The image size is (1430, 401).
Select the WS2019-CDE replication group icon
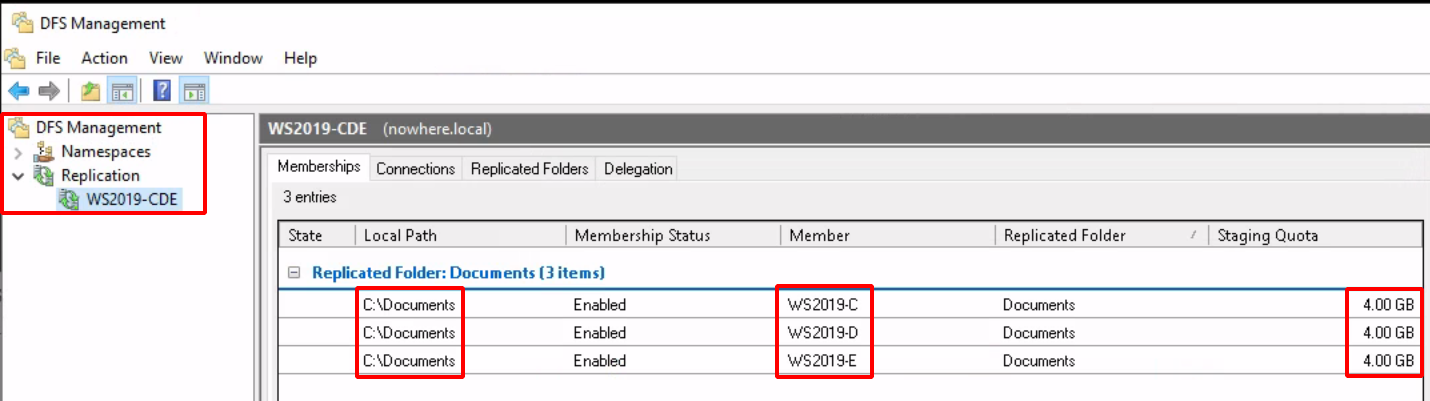(x=68, y=200)
